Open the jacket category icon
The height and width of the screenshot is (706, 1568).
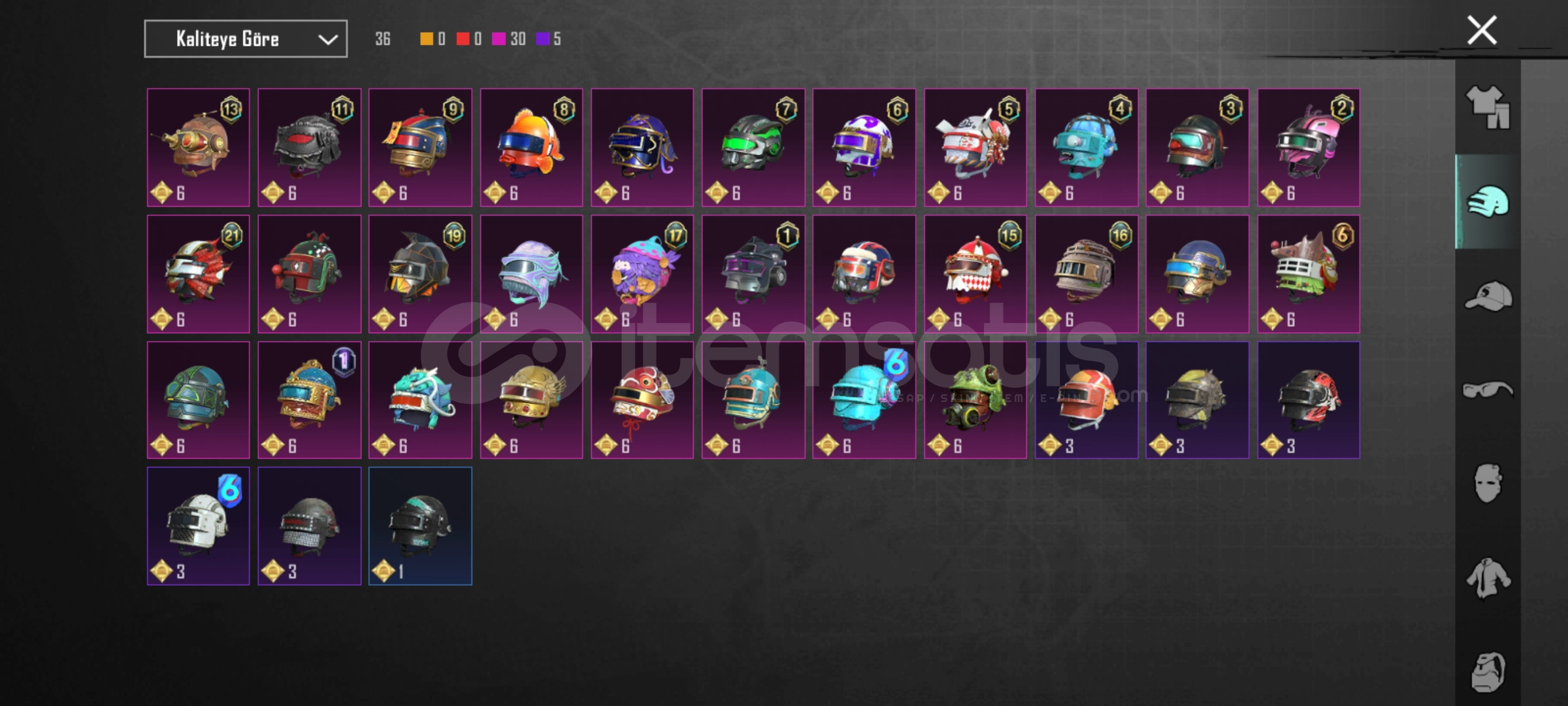[x=1488, y=577]
